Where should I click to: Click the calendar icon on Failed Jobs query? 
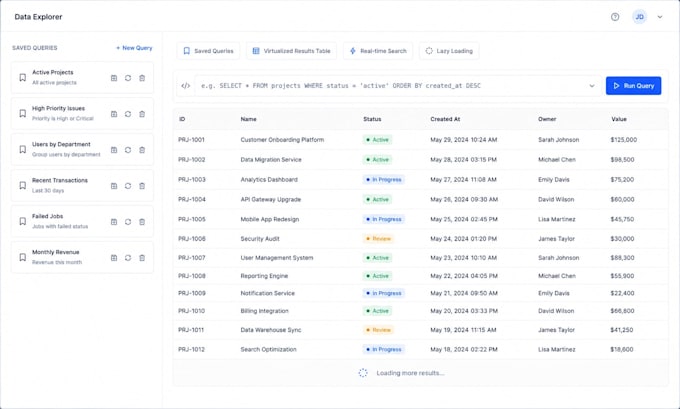(x=114, y=222)
